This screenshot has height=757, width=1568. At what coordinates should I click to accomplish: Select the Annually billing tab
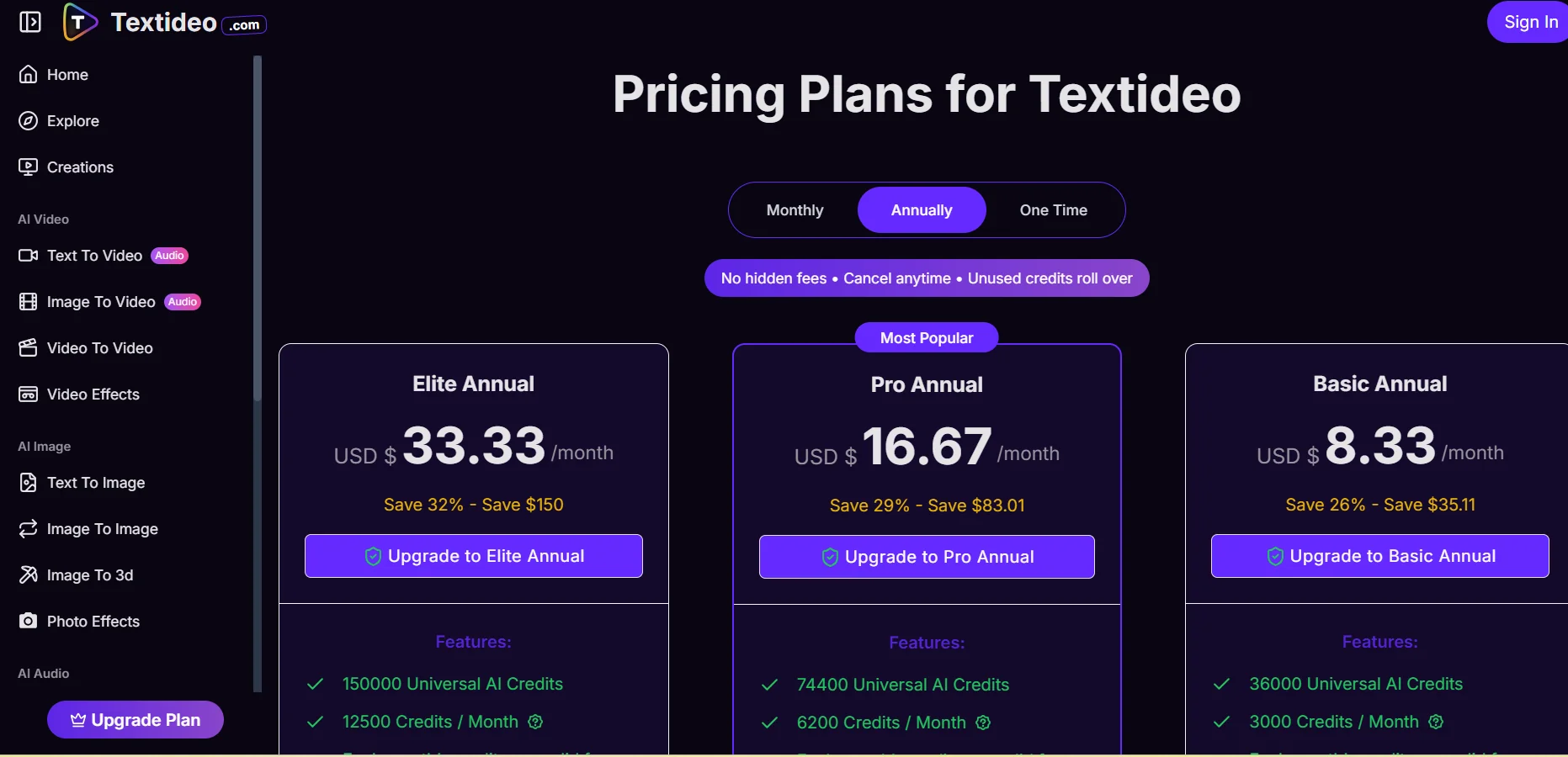[922, 210]
